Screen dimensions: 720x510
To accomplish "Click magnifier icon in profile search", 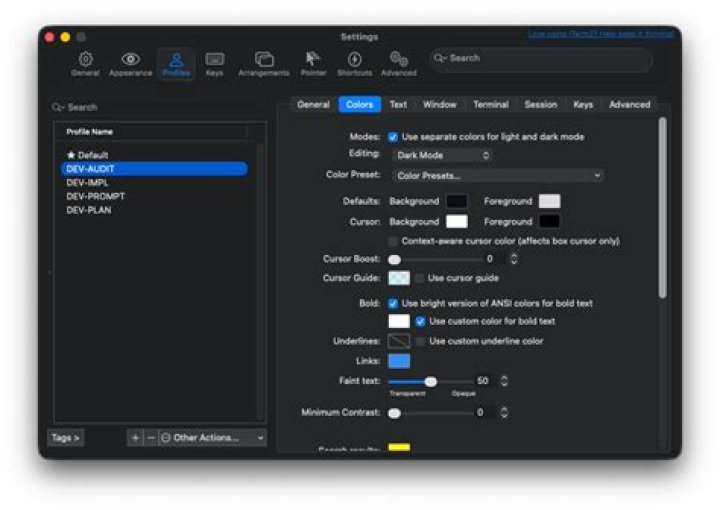I will tap(57, 107).
